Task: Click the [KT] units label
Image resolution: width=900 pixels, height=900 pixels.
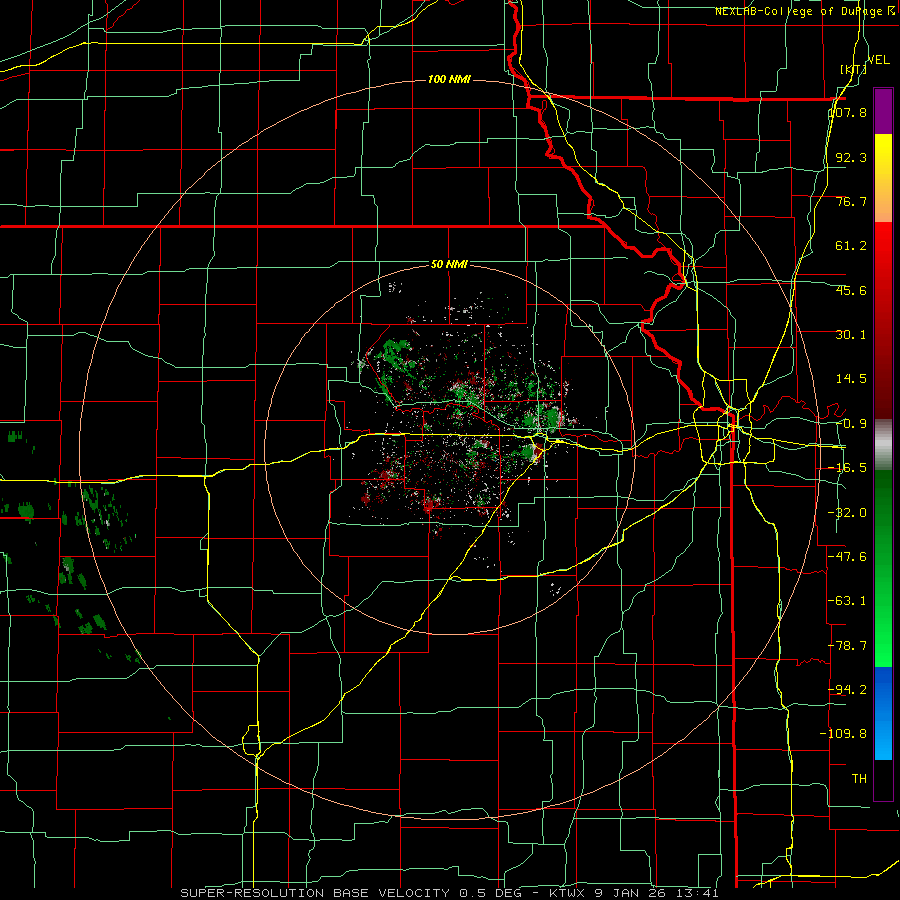Action: pos(853,69)
